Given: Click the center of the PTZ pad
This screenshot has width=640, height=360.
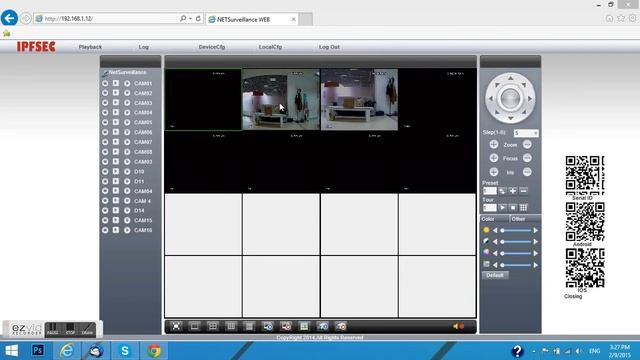Looking at the screenshot, I should (x=510, y=98).
